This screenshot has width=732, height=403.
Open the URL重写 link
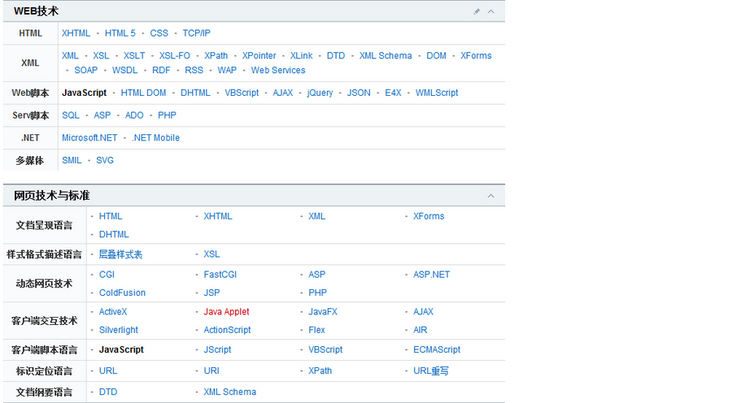[x=431, y=371]
